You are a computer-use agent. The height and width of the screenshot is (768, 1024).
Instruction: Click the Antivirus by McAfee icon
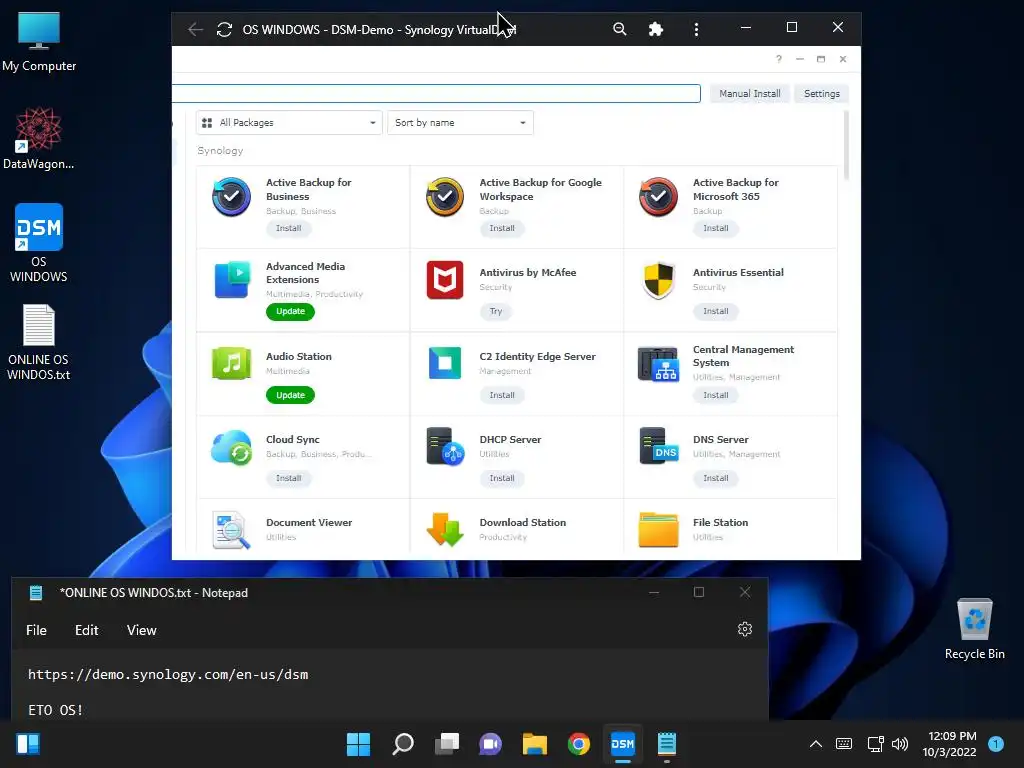coord(445,280)
